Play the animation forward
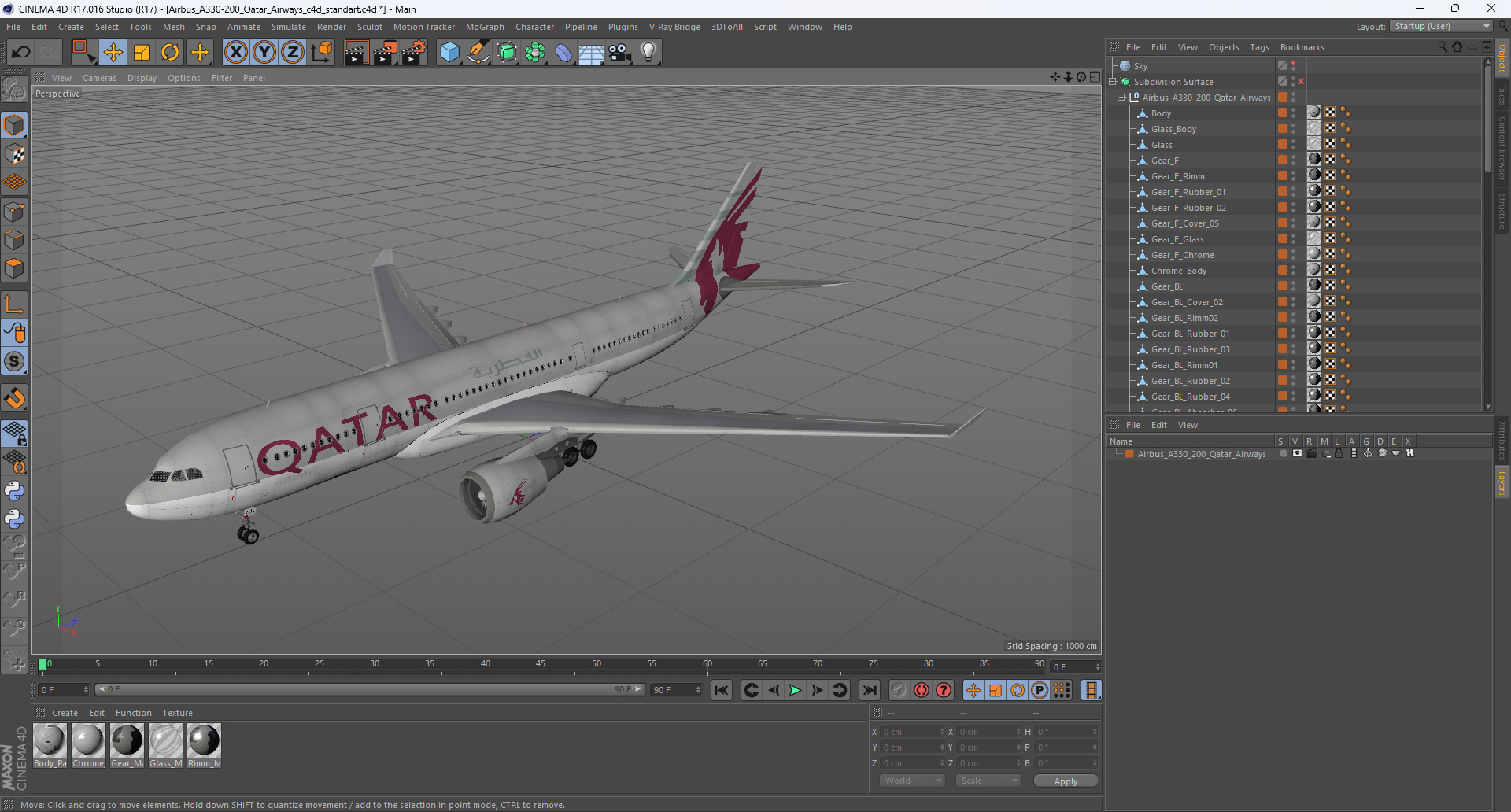Image resolution: width=1511 pixels, height=812 pixels. (795, 690)
